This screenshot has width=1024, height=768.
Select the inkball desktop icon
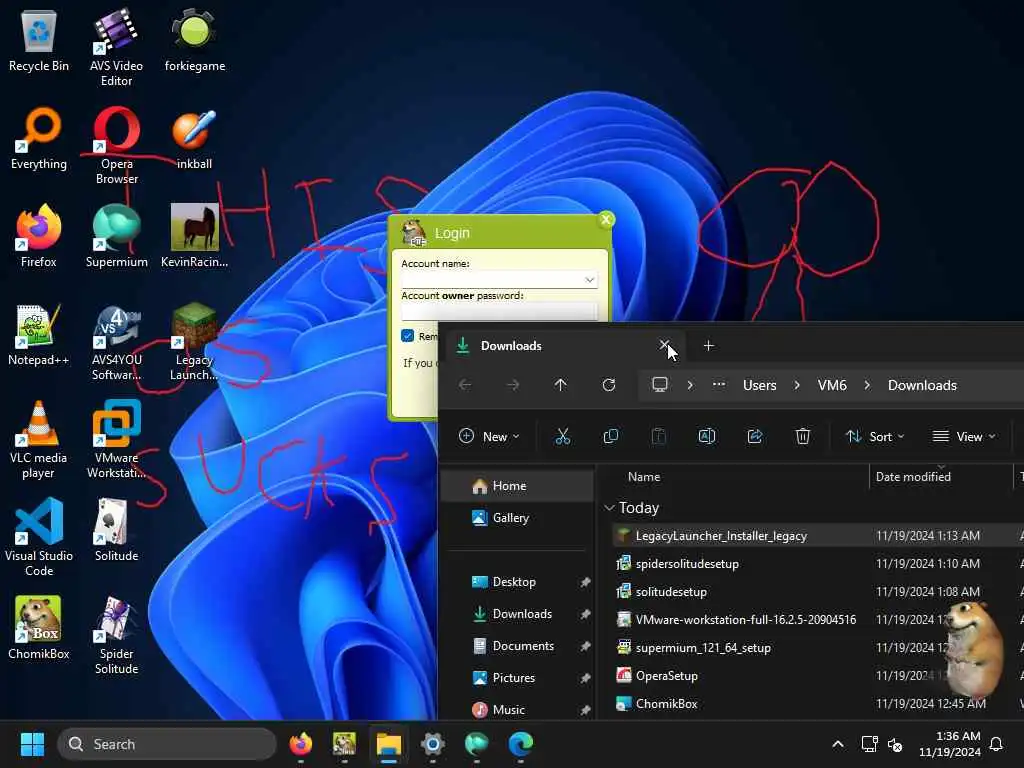195,139
